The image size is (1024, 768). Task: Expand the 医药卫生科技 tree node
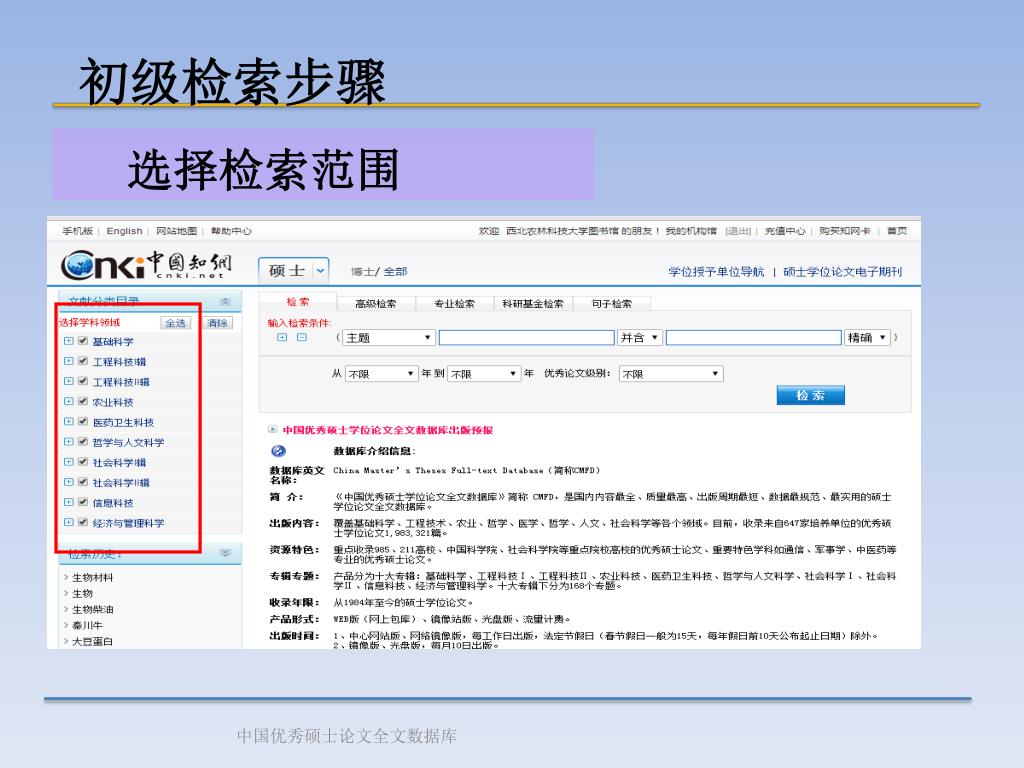(x=69, y=422)
